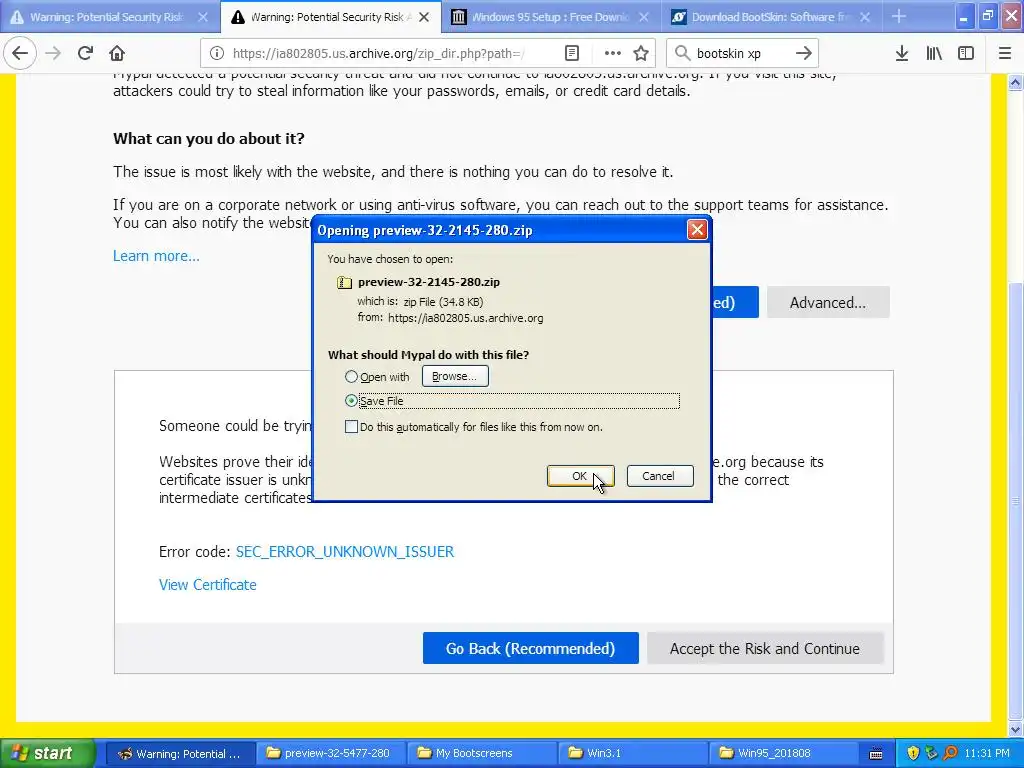The image size is (1024, 768).
Task: Click the bootskin xp search field
Action: [x=741, y=54]
